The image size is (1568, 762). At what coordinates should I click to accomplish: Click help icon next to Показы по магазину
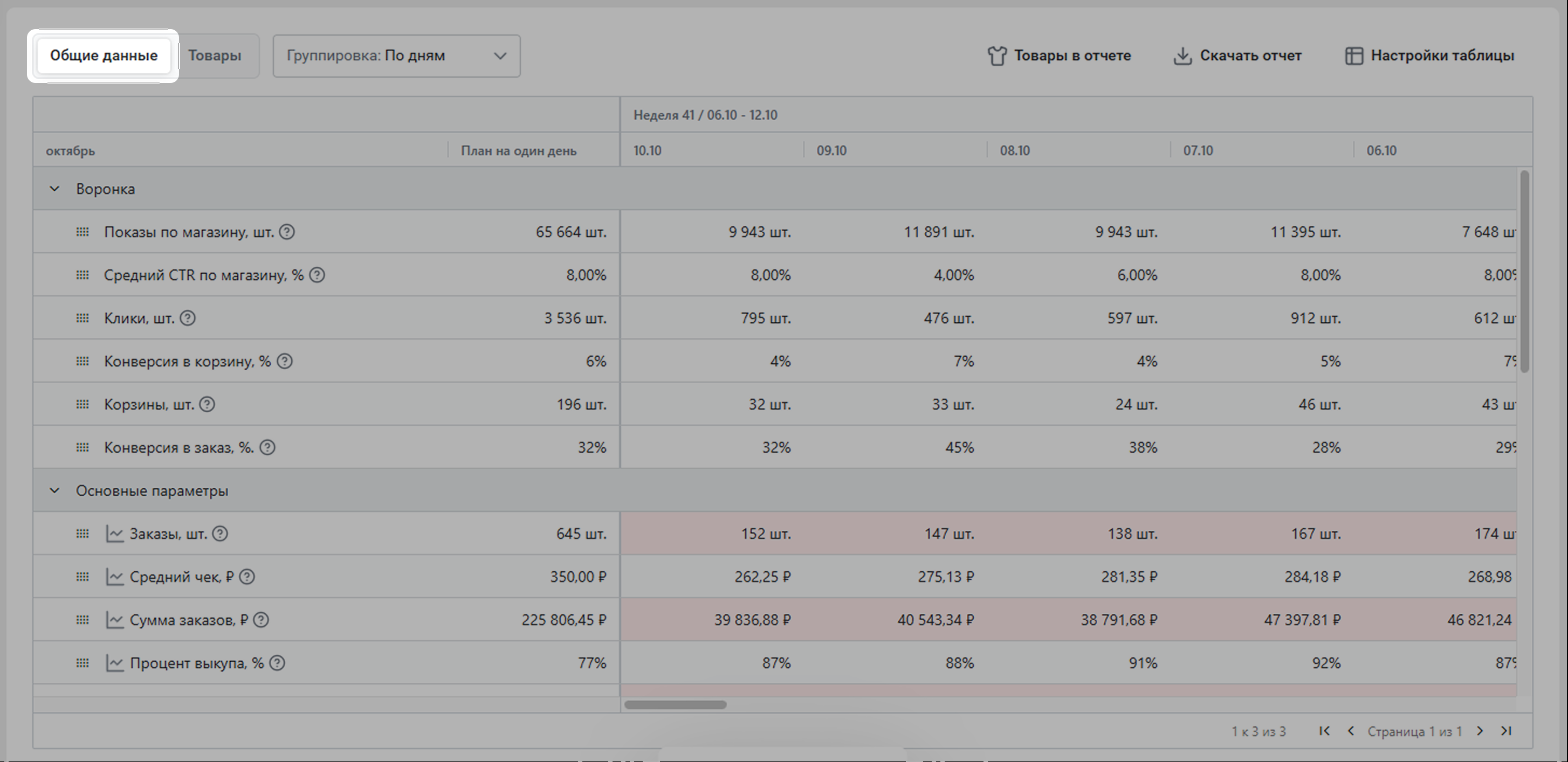tap(287, 232)
